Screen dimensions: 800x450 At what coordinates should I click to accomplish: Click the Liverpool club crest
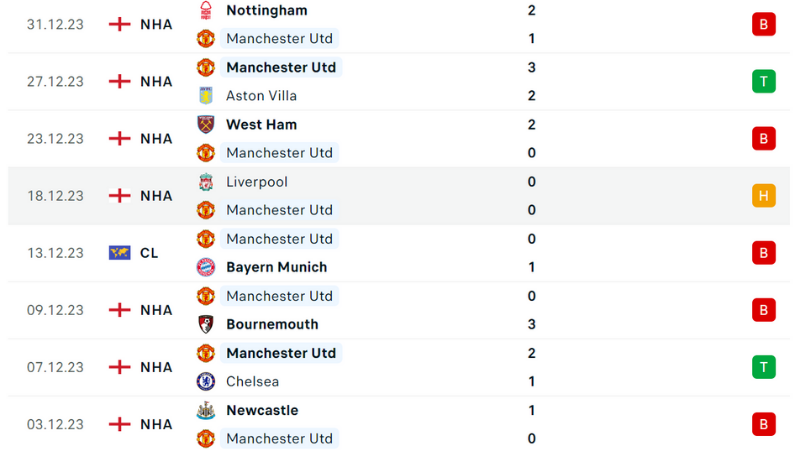click(206, 182)
